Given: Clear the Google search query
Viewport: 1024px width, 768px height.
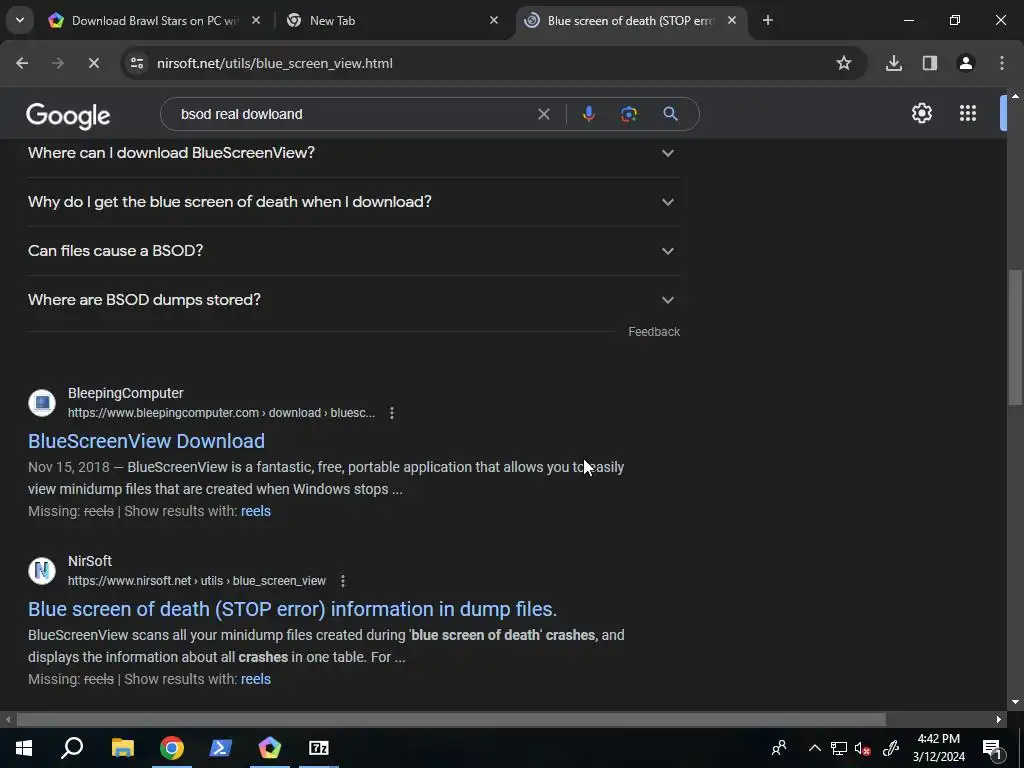Looking at the screenshot, I should 543,114.
